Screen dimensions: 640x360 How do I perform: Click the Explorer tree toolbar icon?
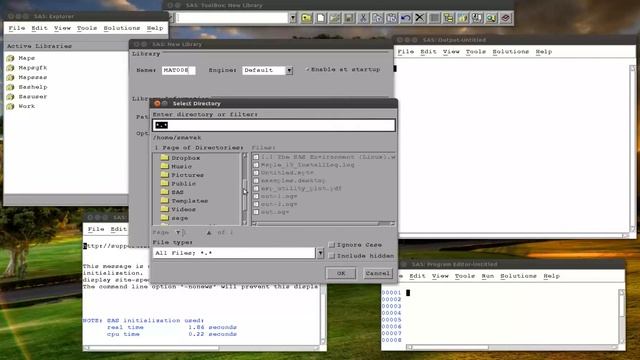(x=449, y=18)
